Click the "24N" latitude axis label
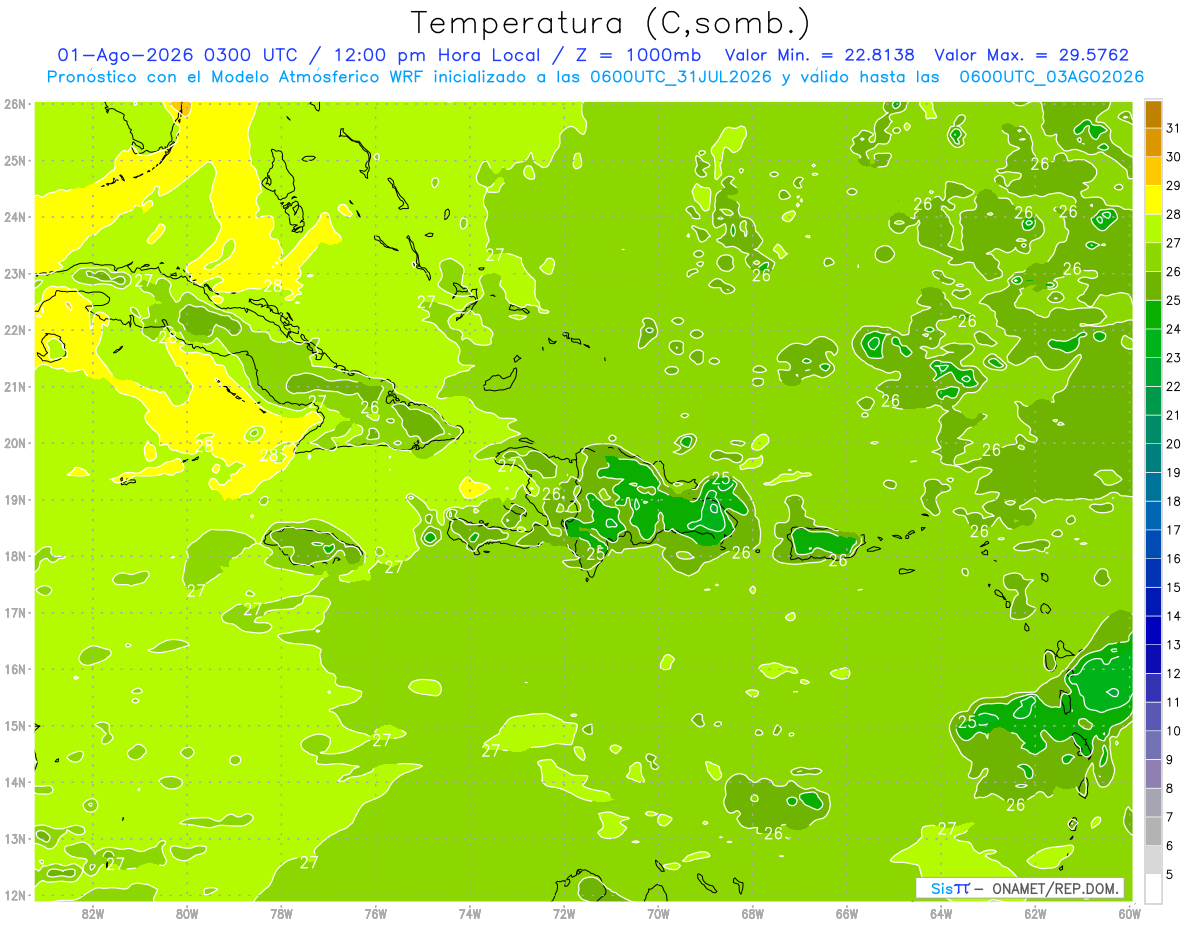This screenshot has height=927, width=1200. tap(15, 217)
